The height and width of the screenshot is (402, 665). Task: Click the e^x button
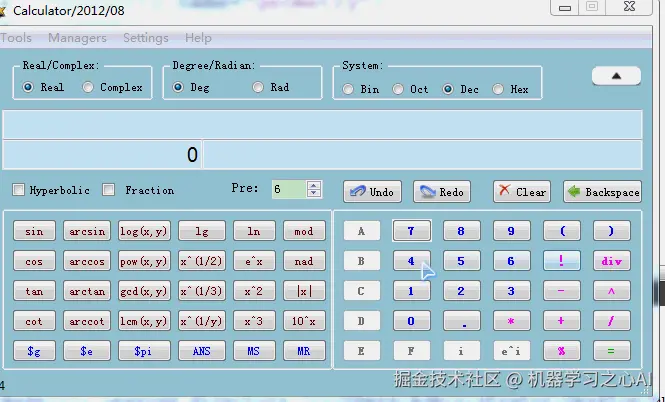click(254, 261)
